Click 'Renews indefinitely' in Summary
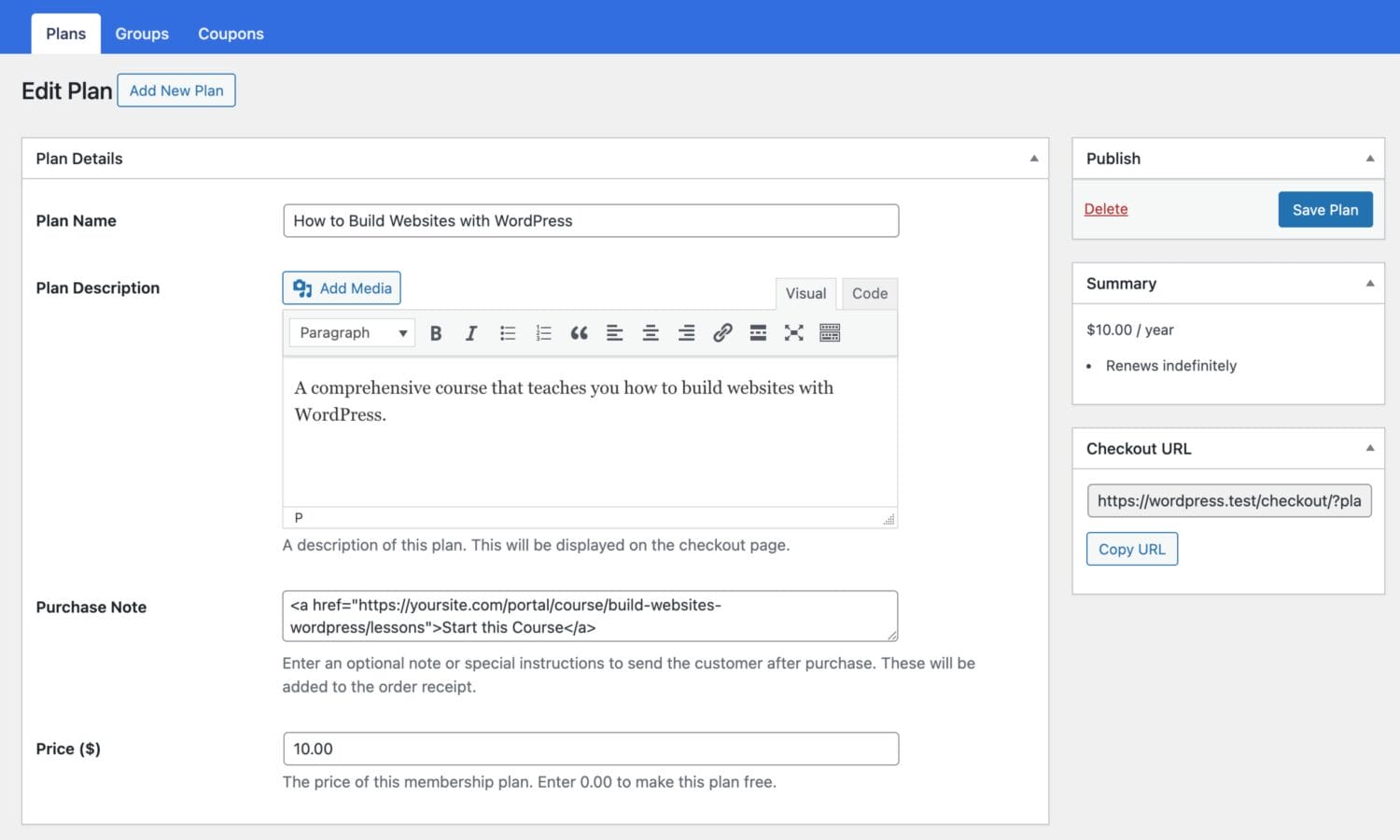Image resolution: width=1400 pixels, height=840 pixels. (1171, 366)
